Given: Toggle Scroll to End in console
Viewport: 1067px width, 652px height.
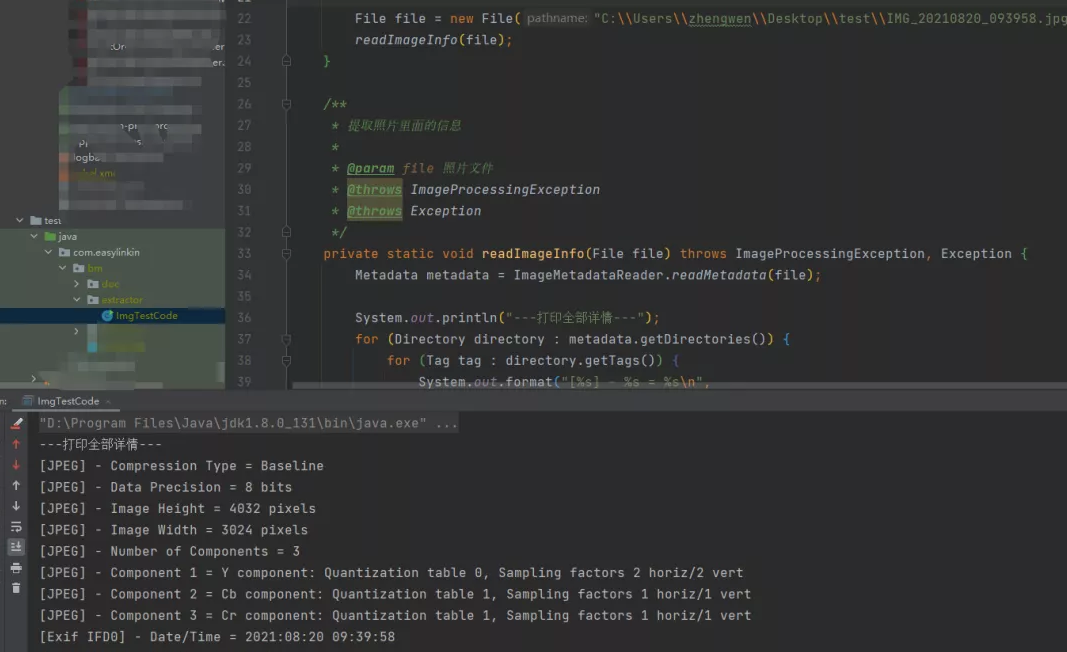Looking at the screenshot, I should 16,547.
